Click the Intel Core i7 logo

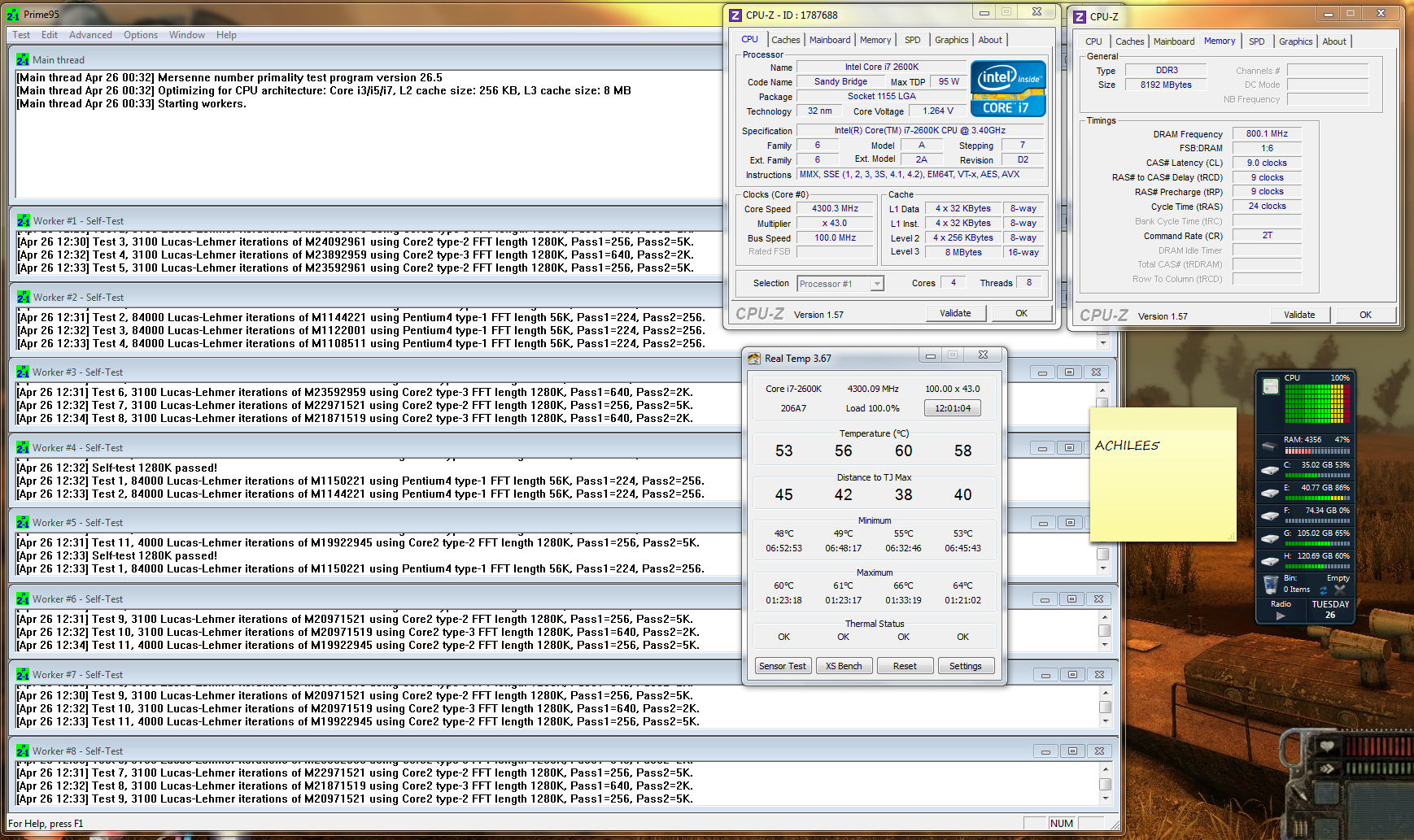click(x=1008, y=89)
